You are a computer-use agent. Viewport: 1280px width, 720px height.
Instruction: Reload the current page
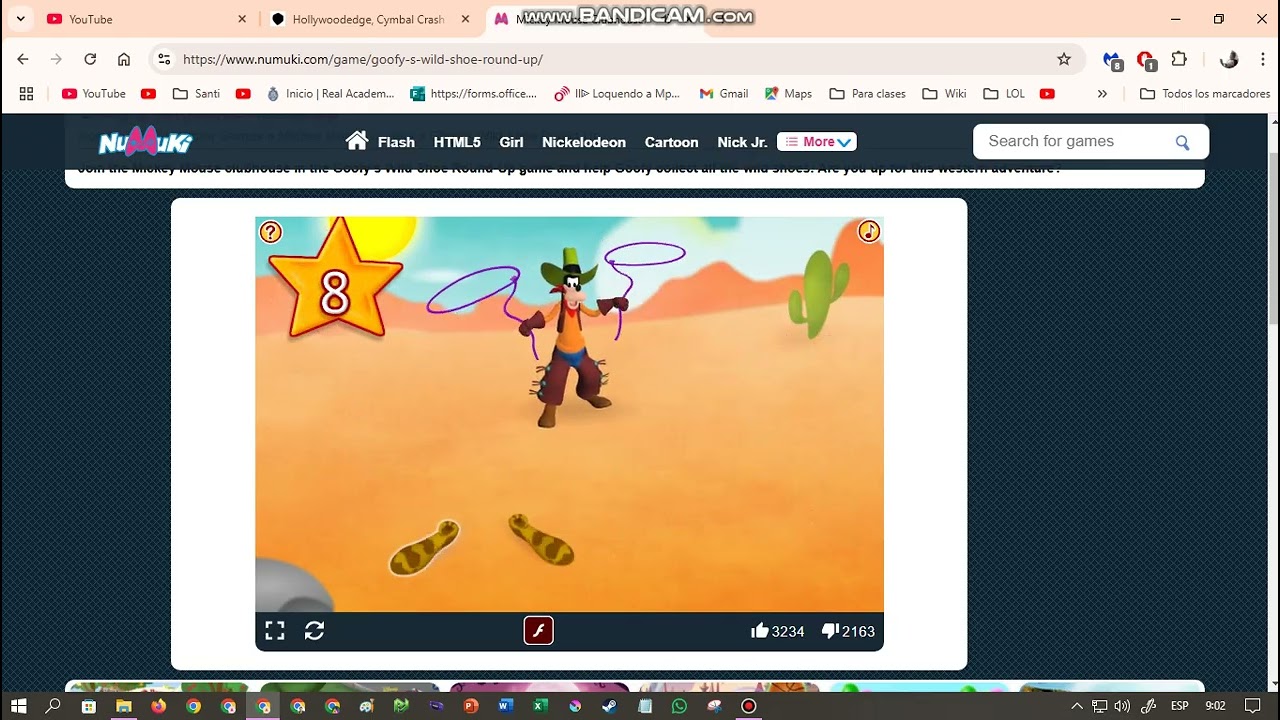(x=90, y=59)
